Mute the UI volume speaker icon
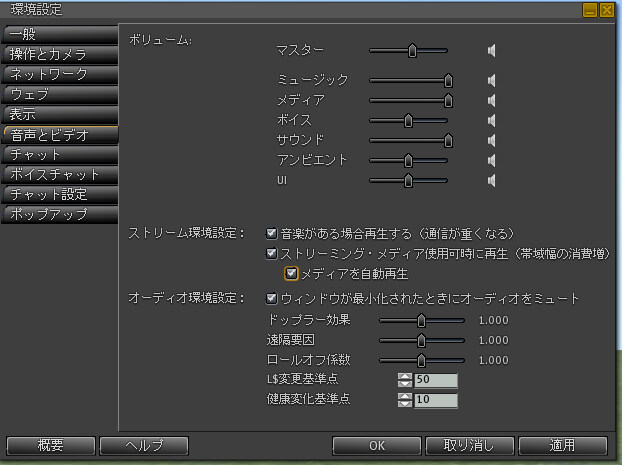The image size is (622, 465). (491, 180)
